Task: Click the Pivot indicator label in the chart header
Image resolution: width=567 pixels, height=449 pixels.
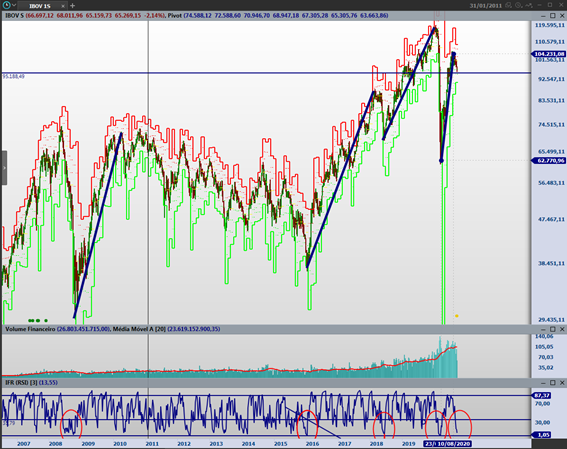Action: [175, 16]
